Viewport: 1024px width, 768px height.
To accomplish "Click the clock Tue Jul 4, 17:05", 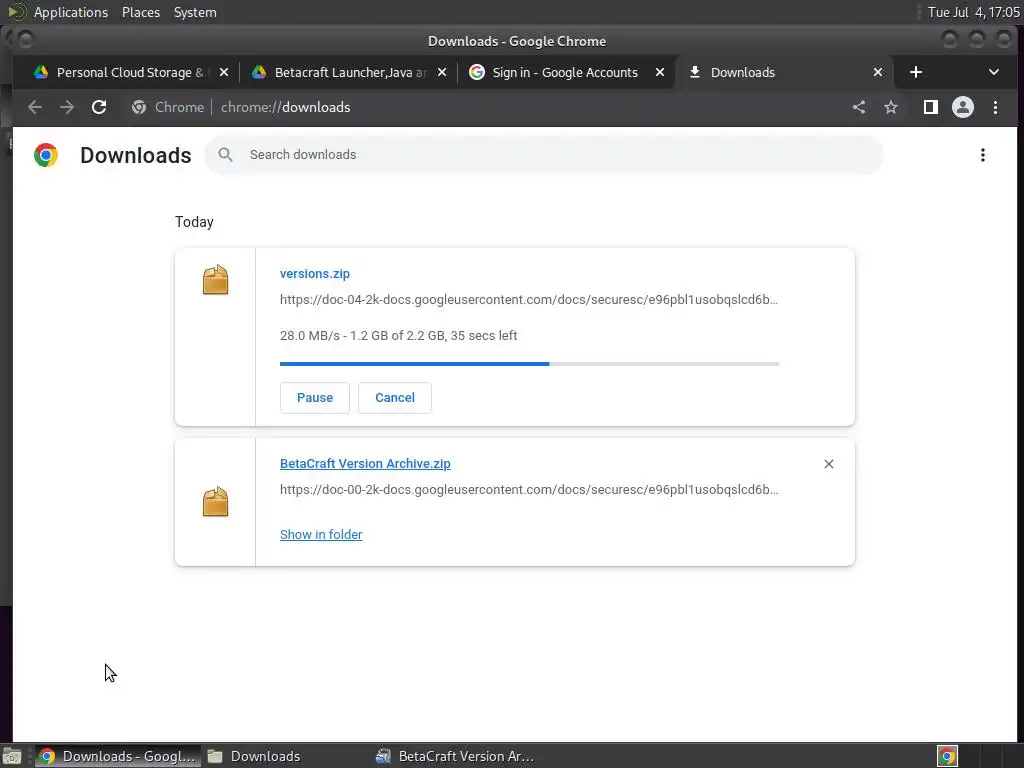I will click(973, 12).
